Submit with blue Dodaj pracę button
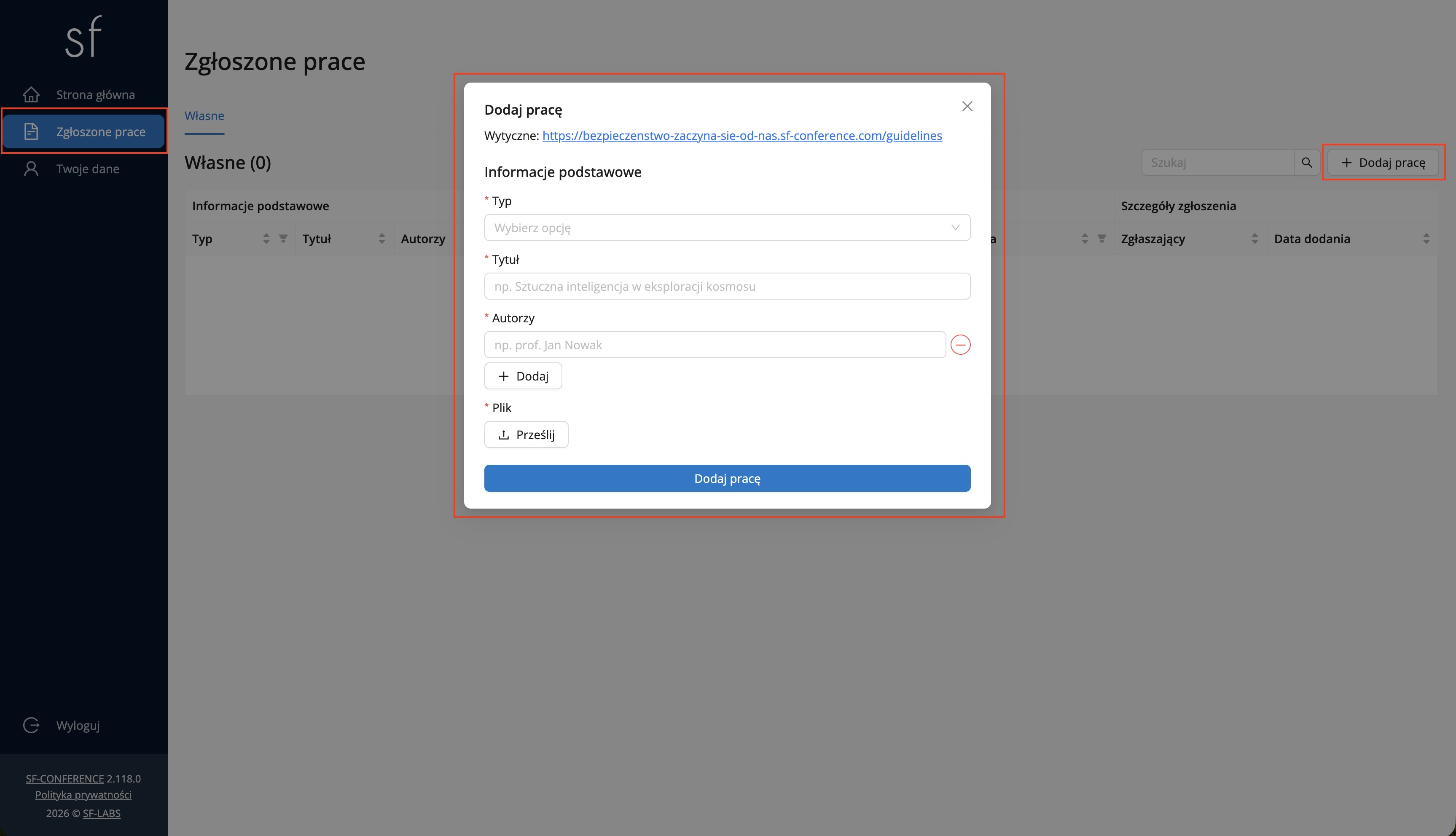Screen dimensions: 1456x836 (727, 478)
